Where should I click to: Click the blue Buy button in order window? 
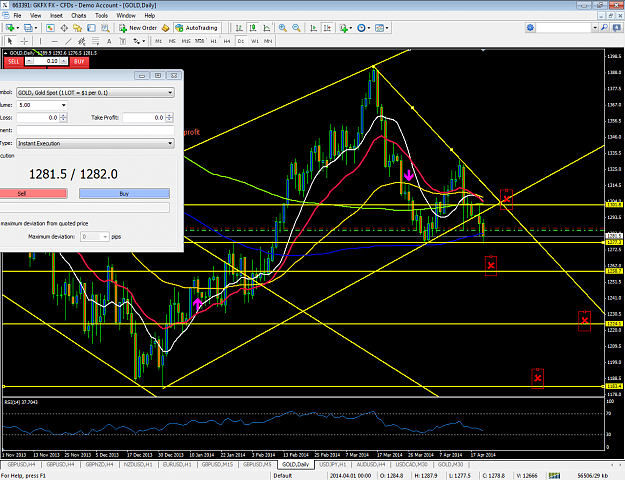(124, 194)
